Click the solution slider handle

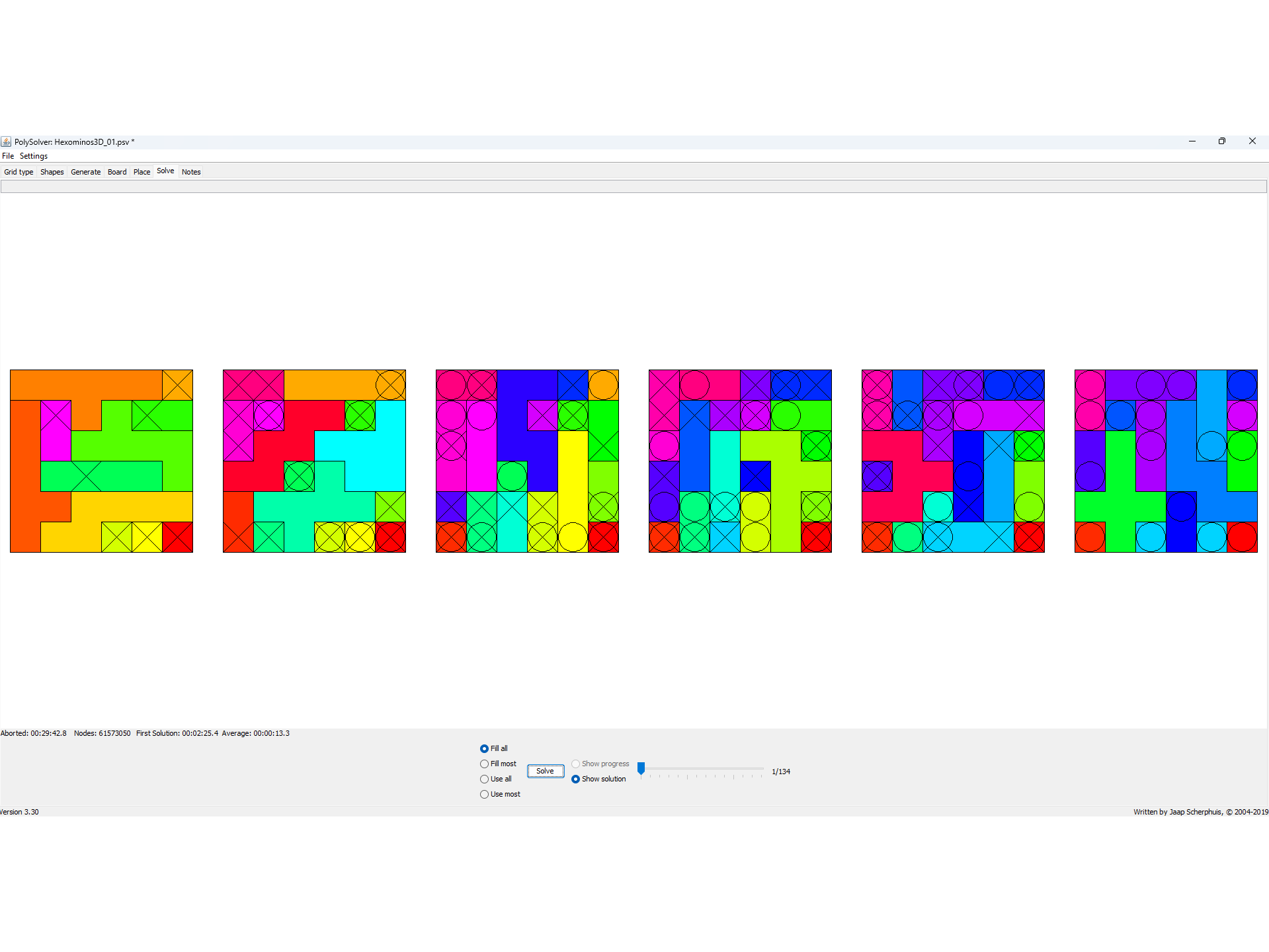(x=641, y=768)
